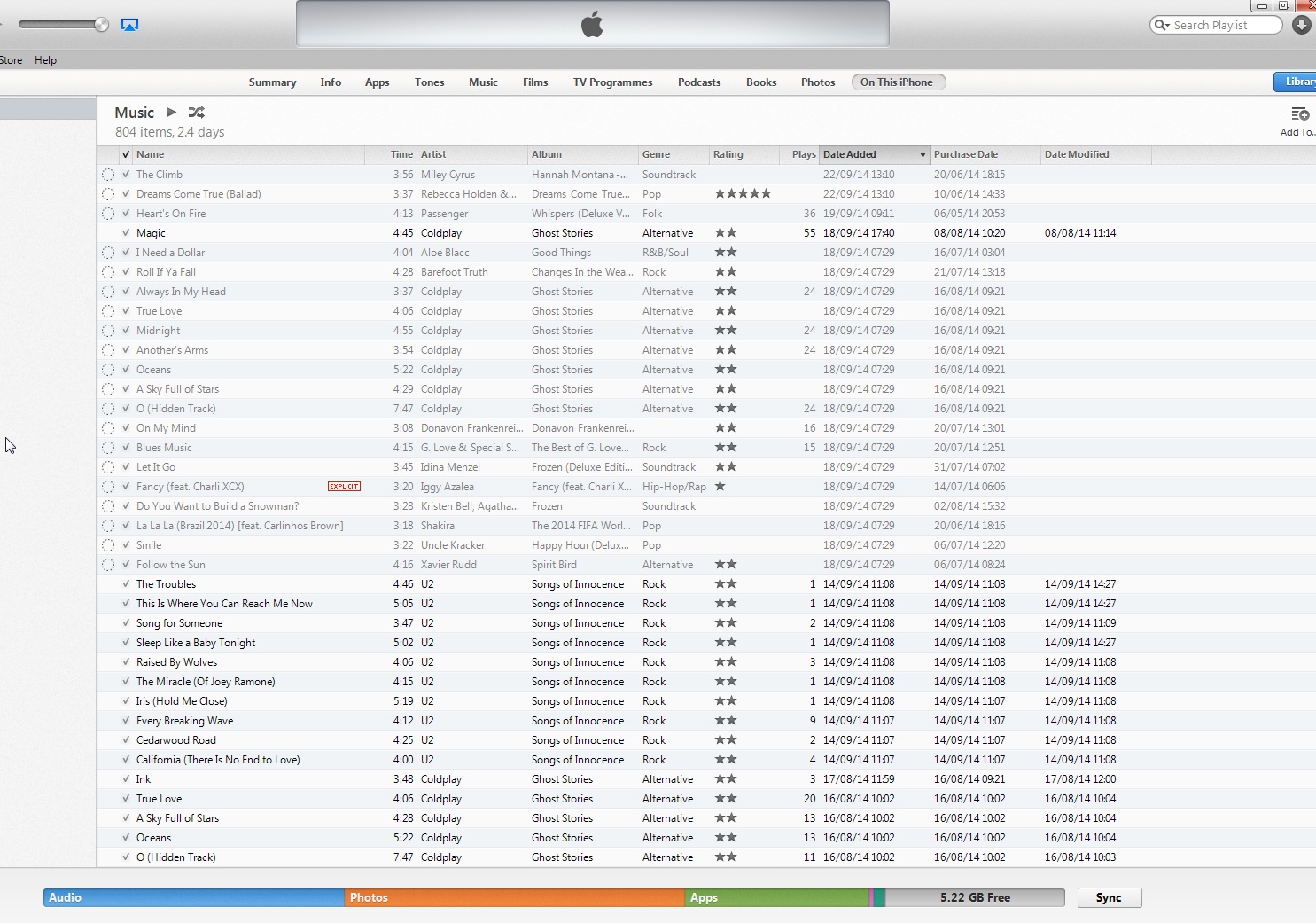Sort by the Plays column header
This screenshot has height=923, width=1316.
799,154
